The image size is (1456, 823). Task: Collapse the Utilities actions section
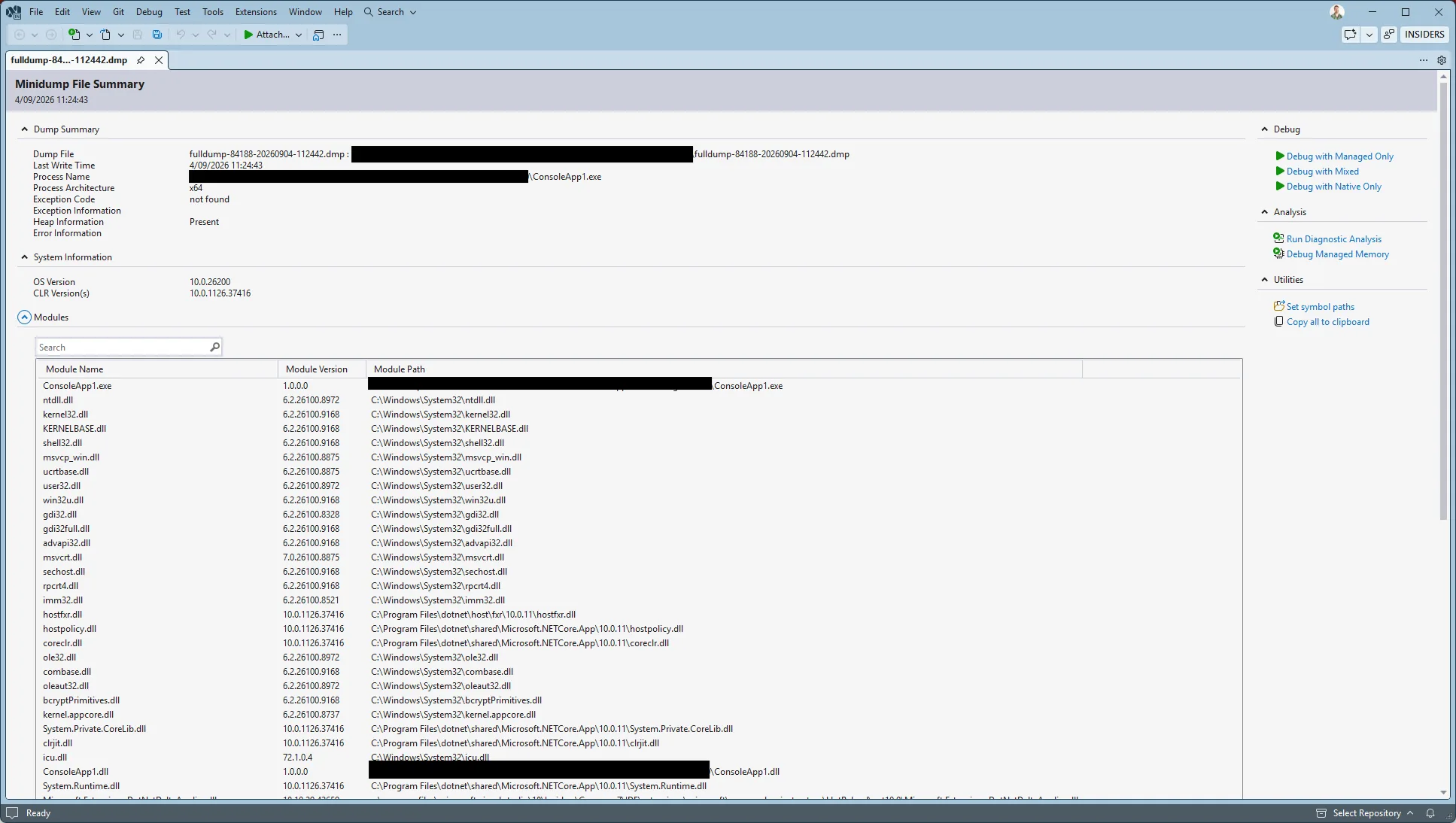pyautogui.click(x=1264, y=280)
